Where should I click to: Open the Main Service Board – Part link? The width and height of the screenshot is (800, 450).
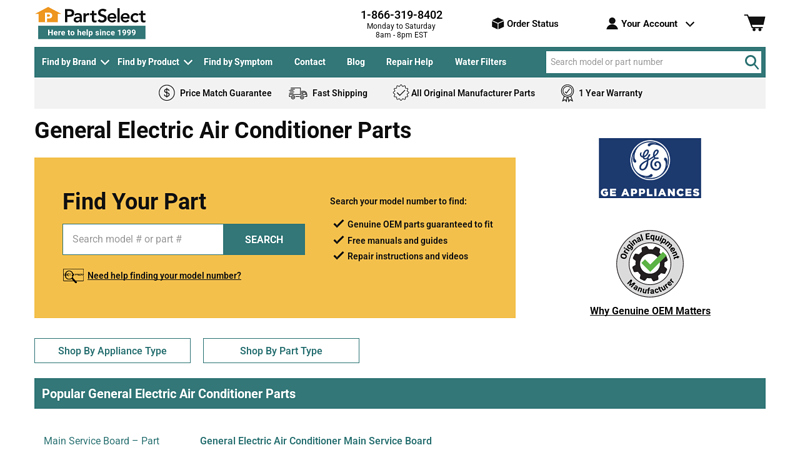(102, 441)
